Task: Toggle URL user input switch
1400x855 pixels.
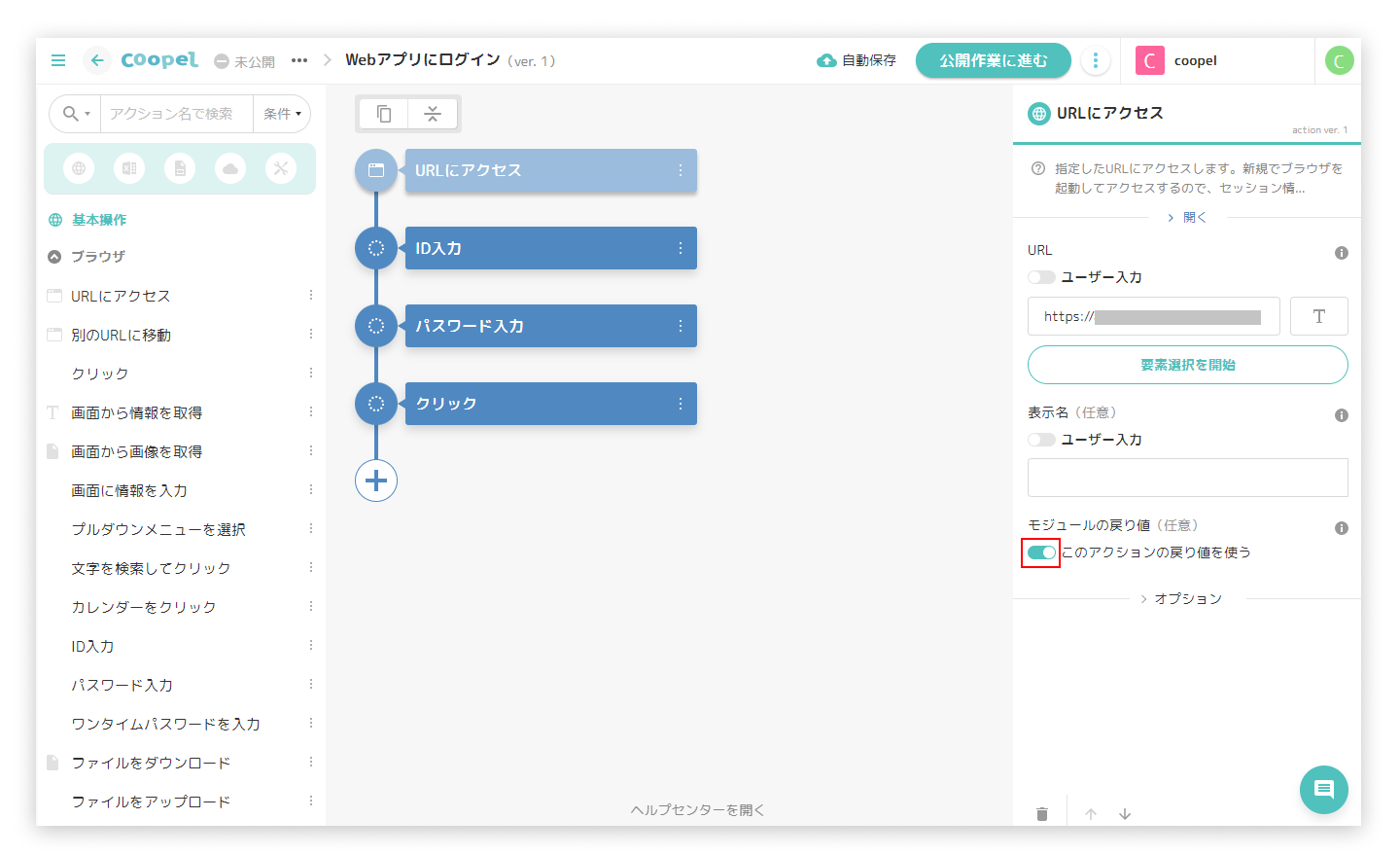Action: point(1041,277)
